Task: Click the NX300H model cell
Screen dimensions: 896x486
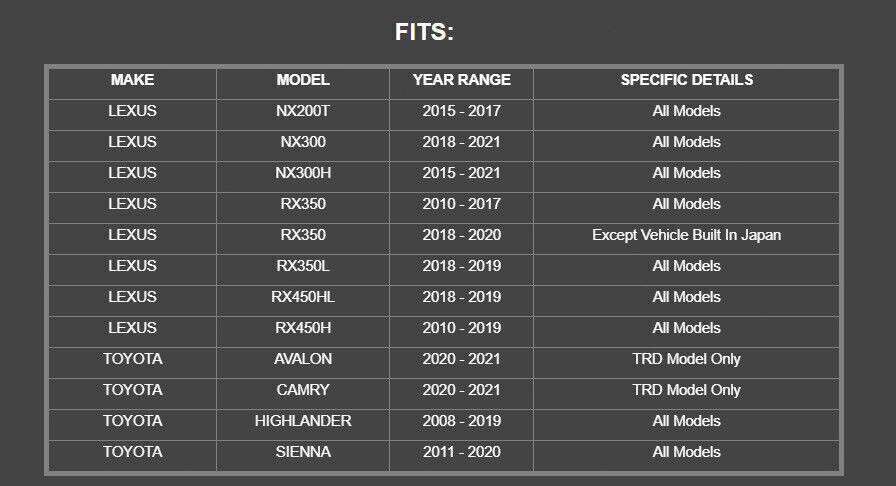Action: (x=302, y=173)
